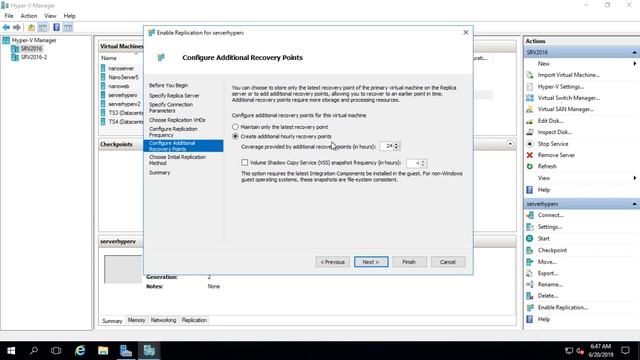Click the coverage hours value field
Viewport: 640px width, 360px height.
(386, 146)
